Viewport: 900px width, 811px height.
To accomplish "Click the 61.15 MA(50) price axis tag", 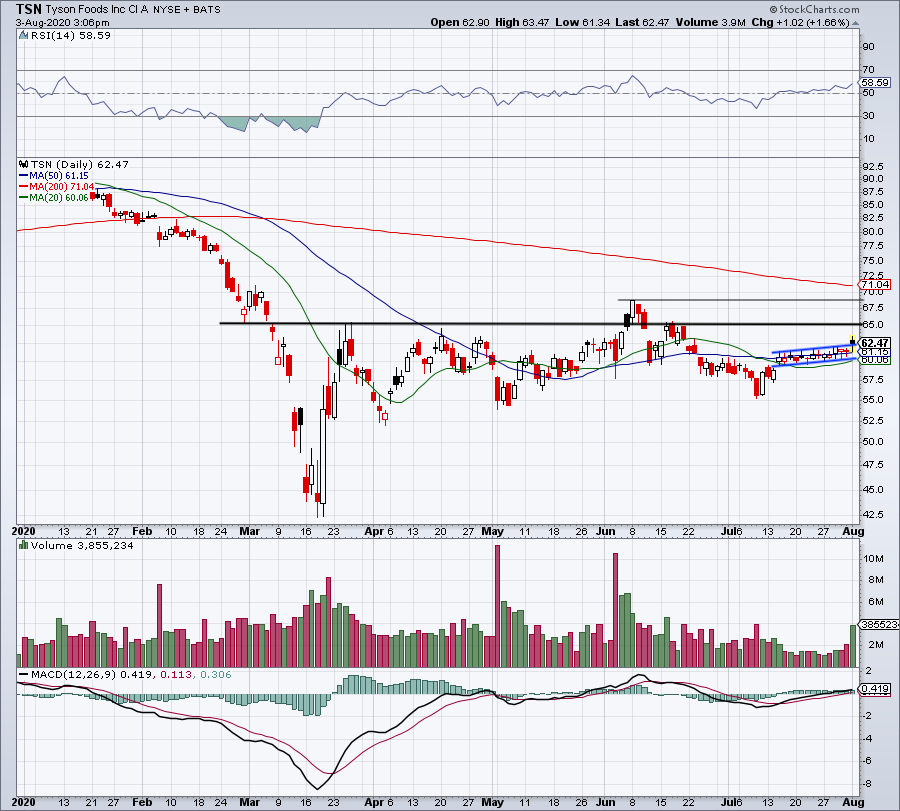I will click(875, 352).
